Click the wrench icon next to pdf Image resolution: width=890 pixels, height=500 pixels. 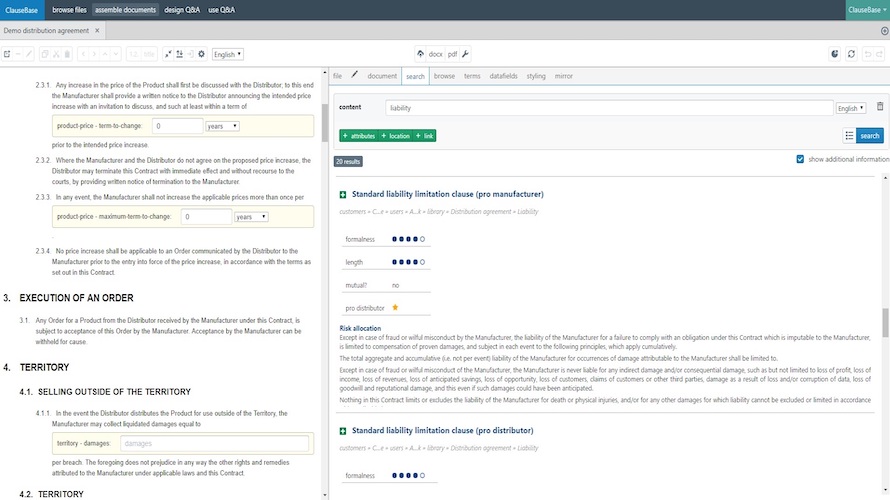click(x=465, y=54)
